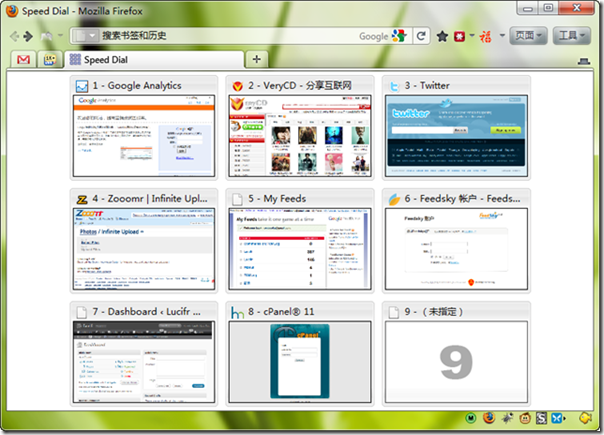Open dropdown arrow next to red flower icon
Screen dimensions: 604x435
click(x=472, y=36)
